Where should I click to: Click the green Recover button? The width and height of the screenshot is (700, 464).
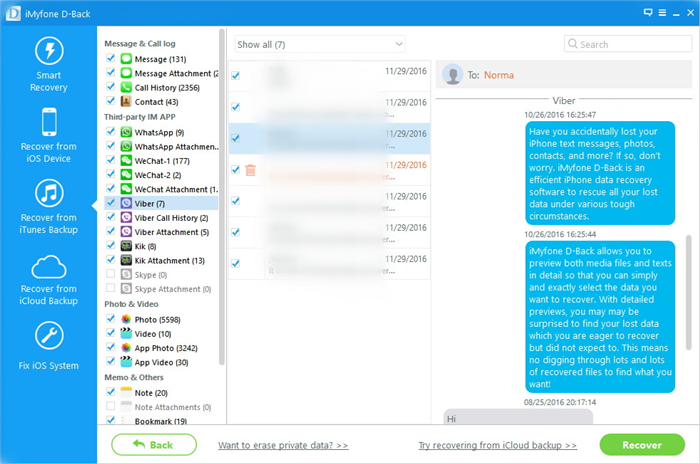pyautogui.click(x=642, y=444)
